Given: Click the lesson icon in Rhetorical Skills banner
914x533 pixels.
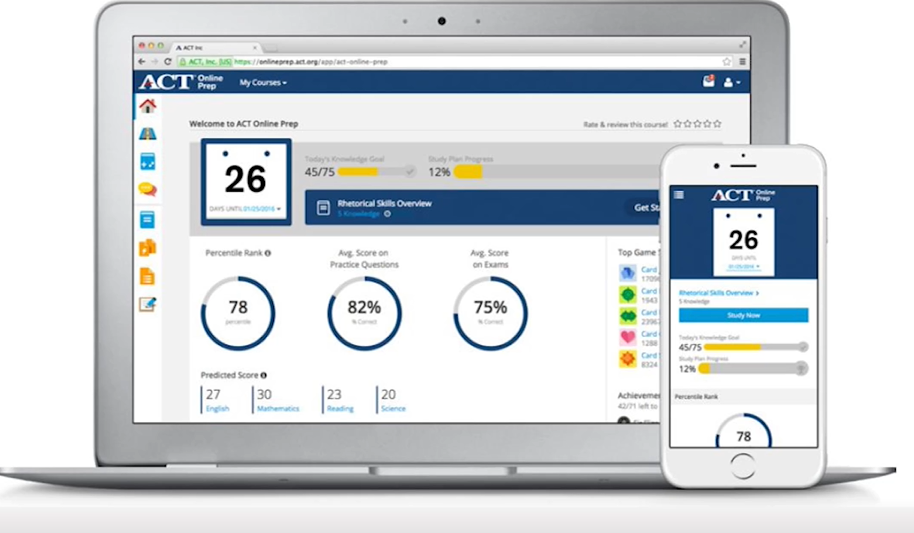Looking at the screenshot, I should (323, 208).
